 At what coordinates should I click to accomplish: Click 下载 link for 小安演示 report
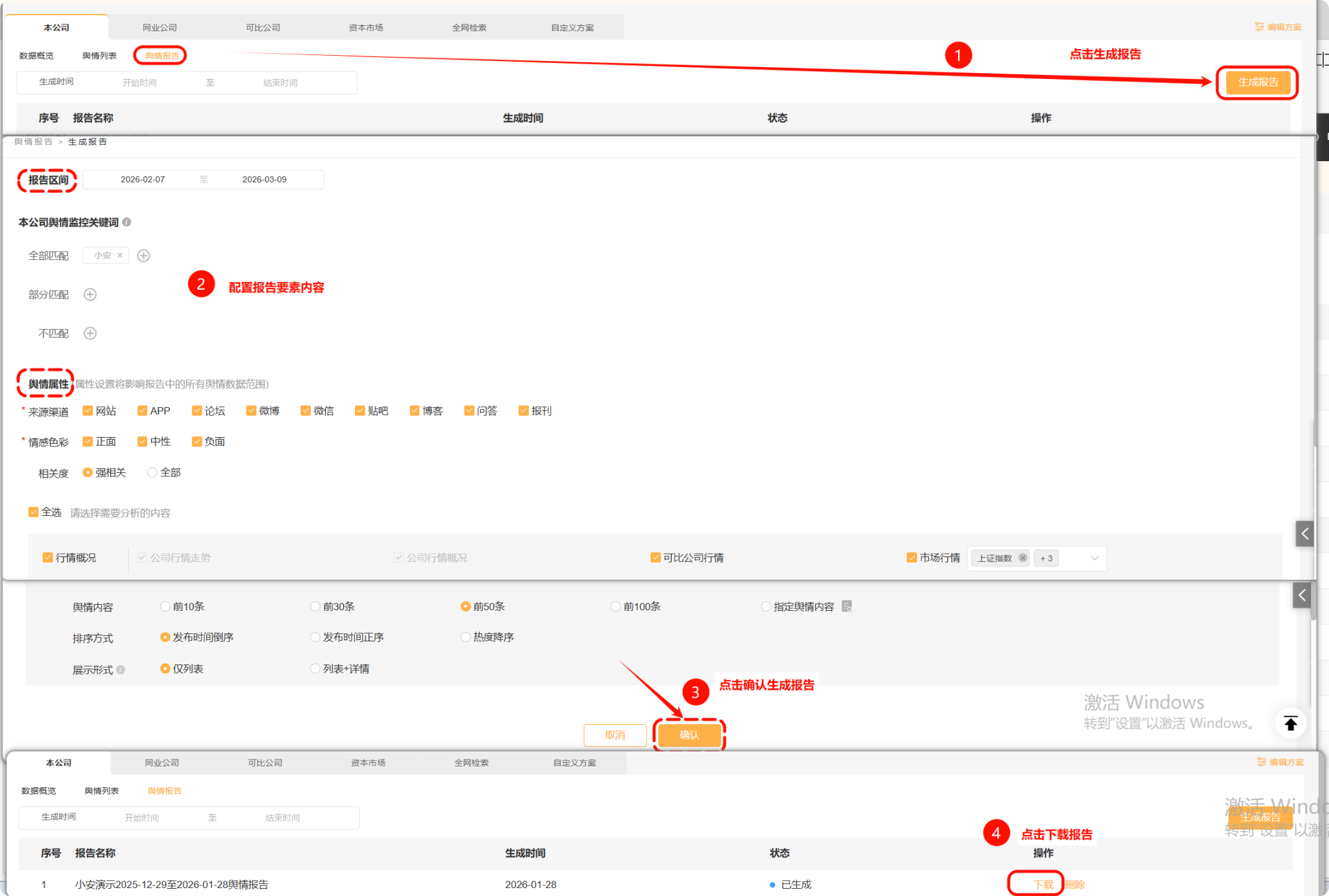coord(1043,884)
